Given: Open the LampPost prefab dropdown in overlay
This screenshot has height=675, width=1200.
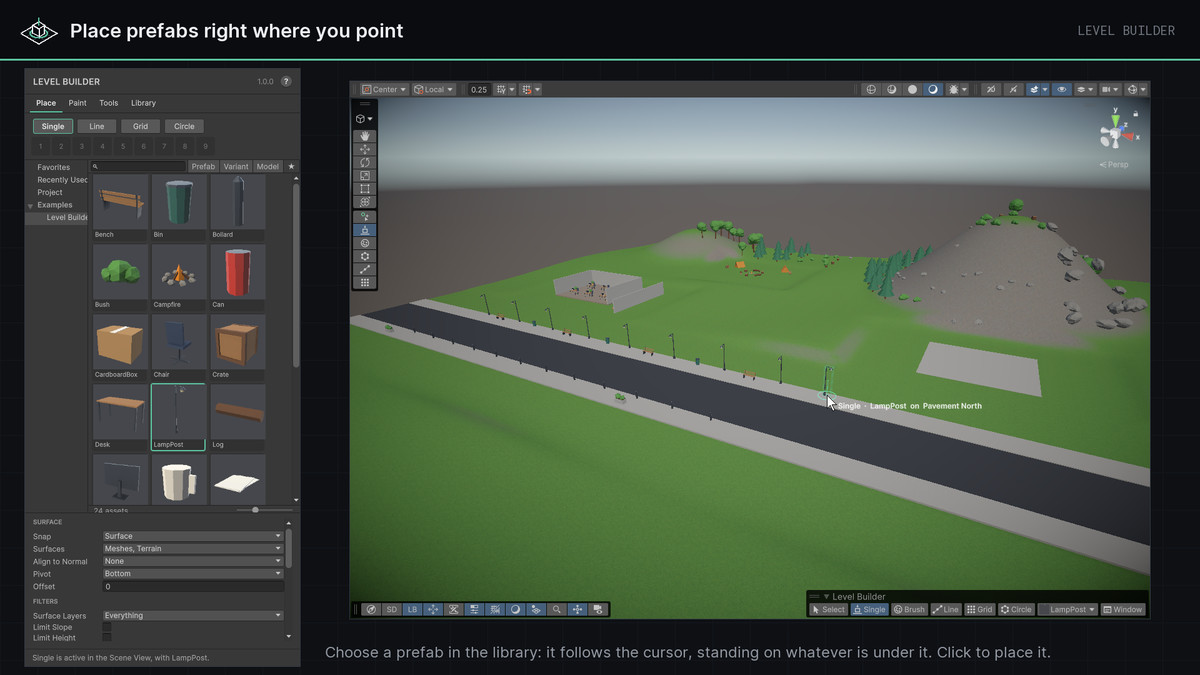Looking at the screenshot, I should (x=1068, y=609).
